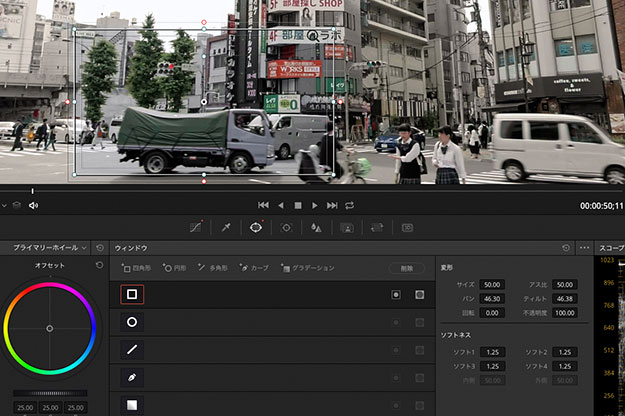
Task: Open the Key palette icon
Action: [347, 227]
